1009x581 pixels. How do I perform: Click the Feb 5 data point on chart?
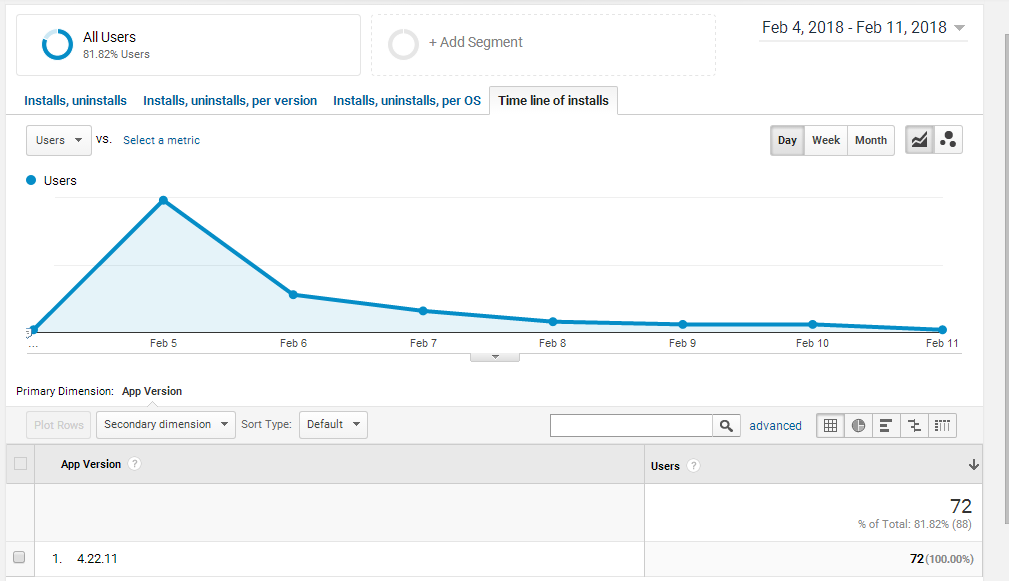[163, 201]
